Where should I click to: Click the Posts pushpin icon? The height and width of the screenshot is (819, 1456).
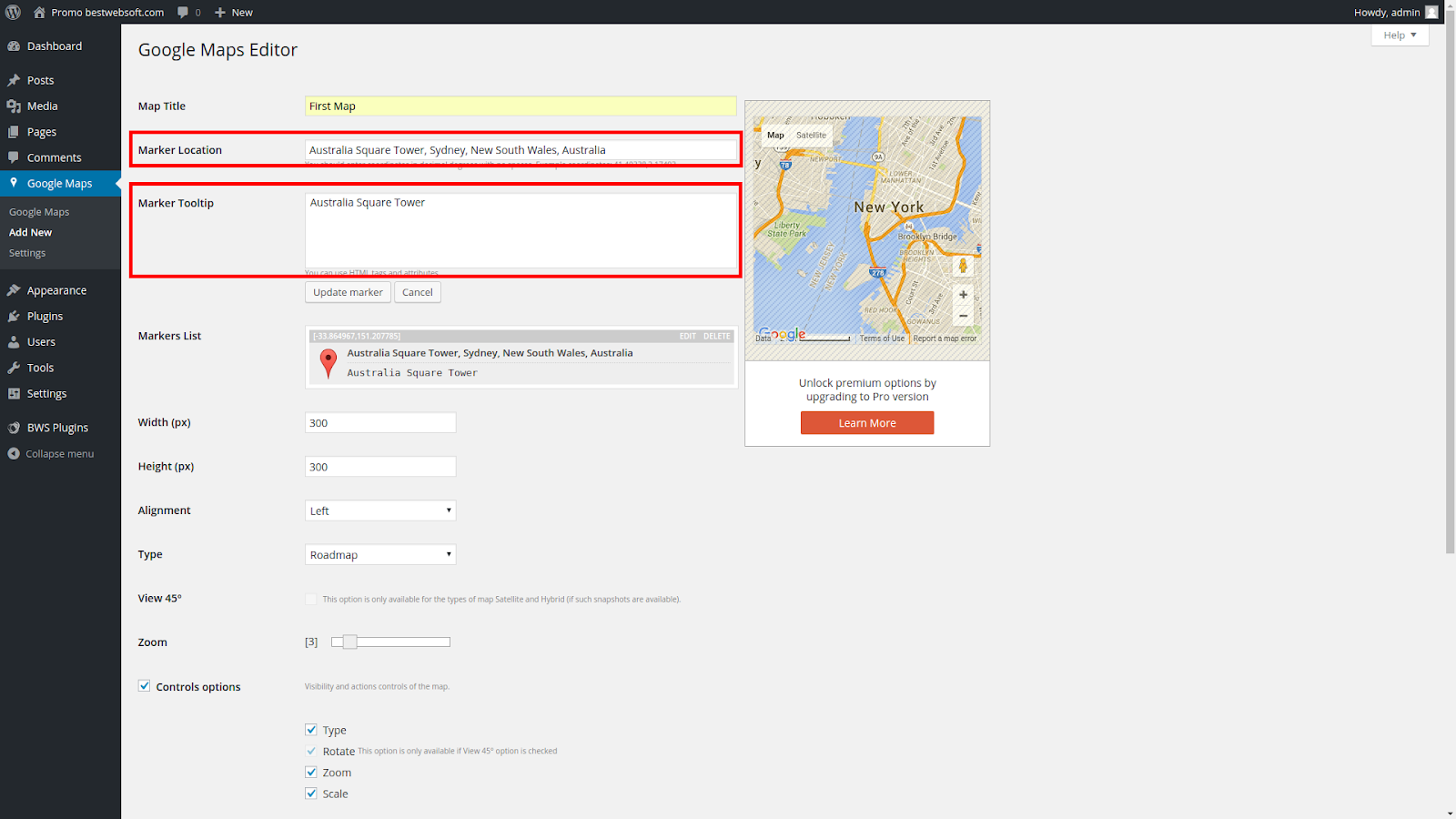coord(14,80)
